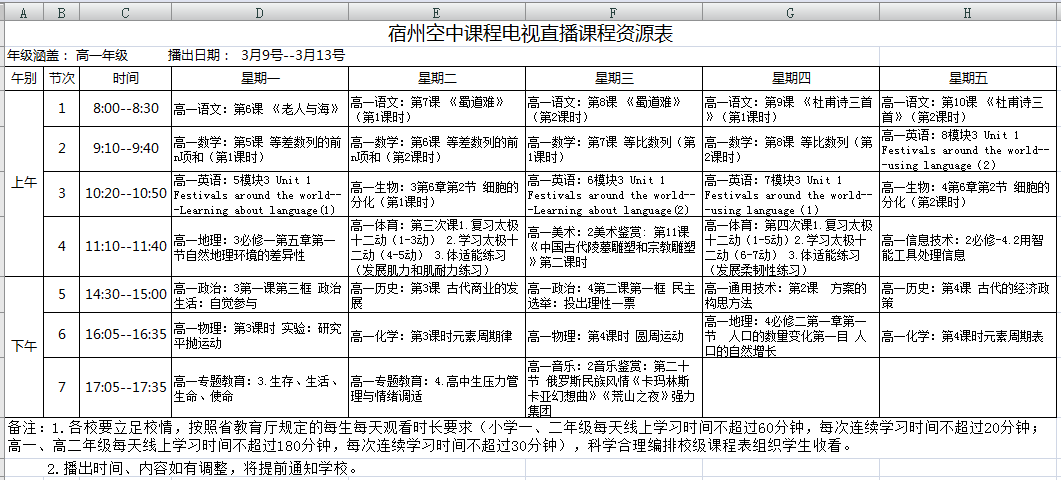Select the 上午 merged cell

tap(23, 184)
